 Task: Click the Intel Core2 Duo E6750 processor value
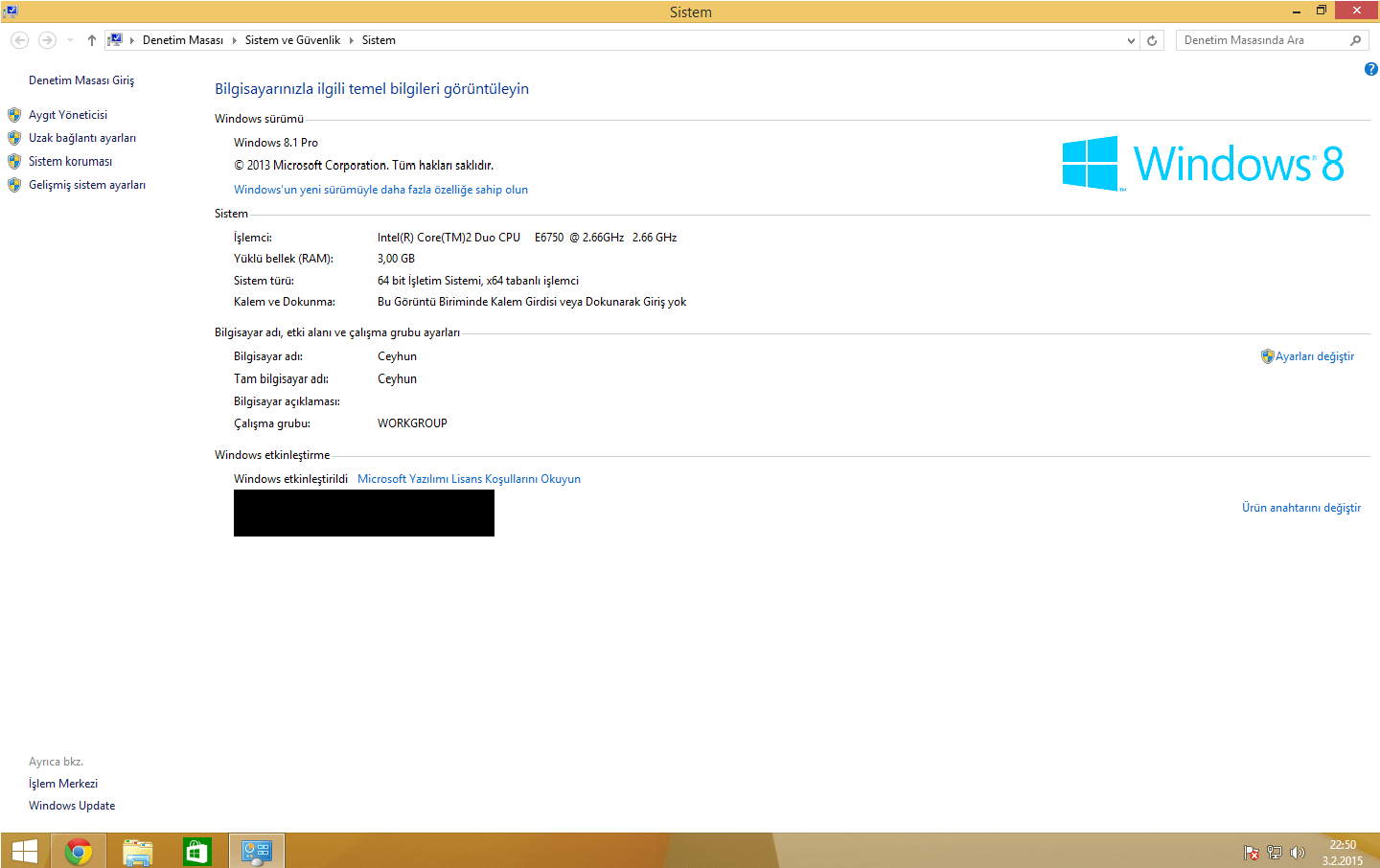[x=527, y=238]
